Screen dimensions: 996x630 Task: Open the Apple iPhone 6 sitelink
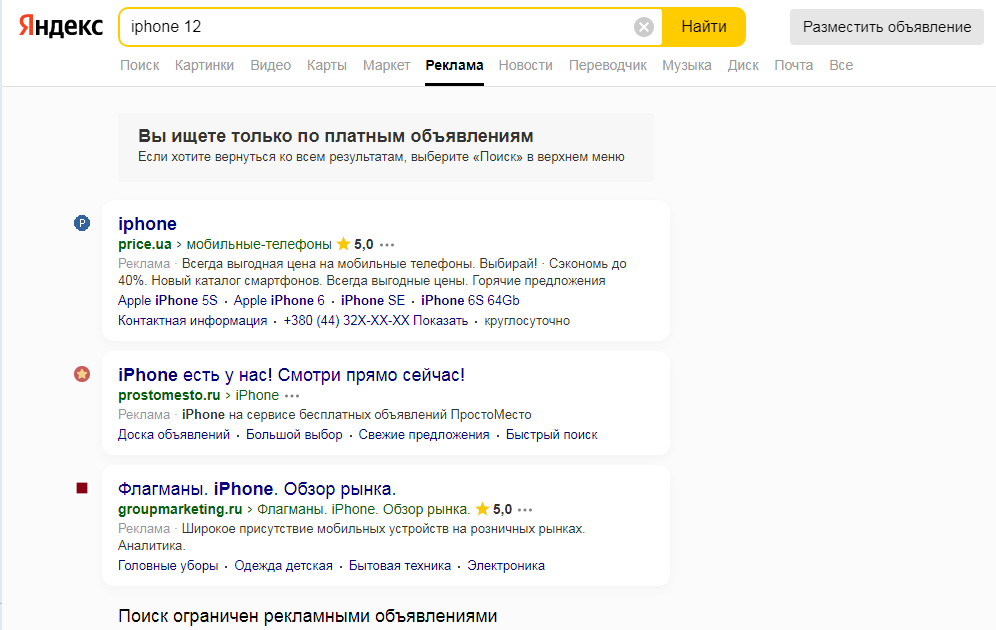[279, 300]
